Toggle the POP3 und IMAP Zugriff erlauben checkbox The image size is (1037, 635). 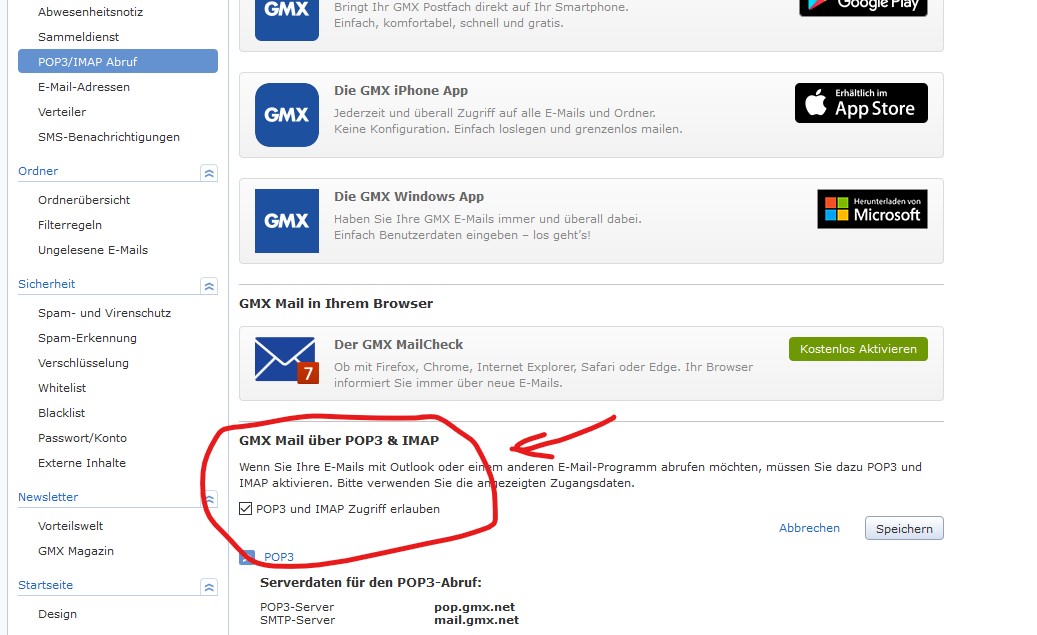(x=245, y=509)
